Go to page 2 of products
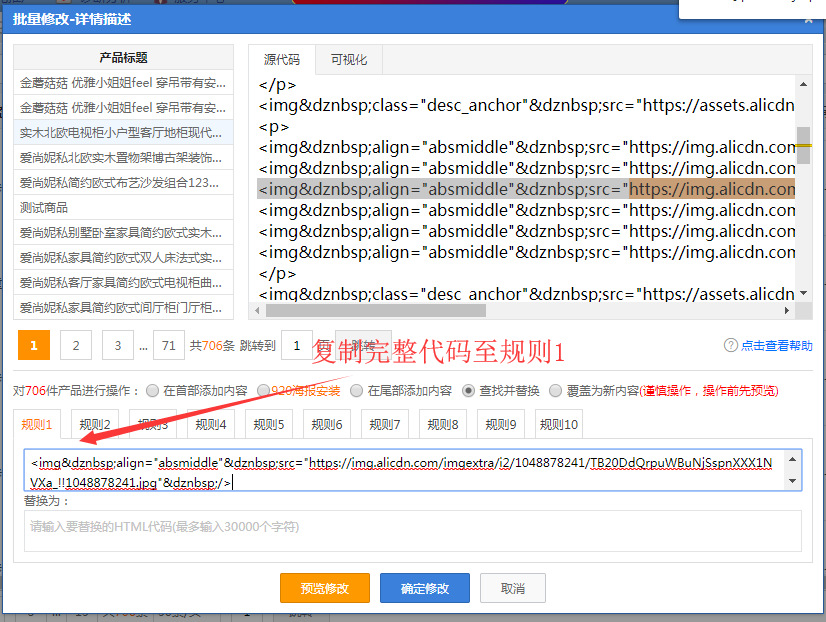 pyautogui.click(x=76, y=345)
